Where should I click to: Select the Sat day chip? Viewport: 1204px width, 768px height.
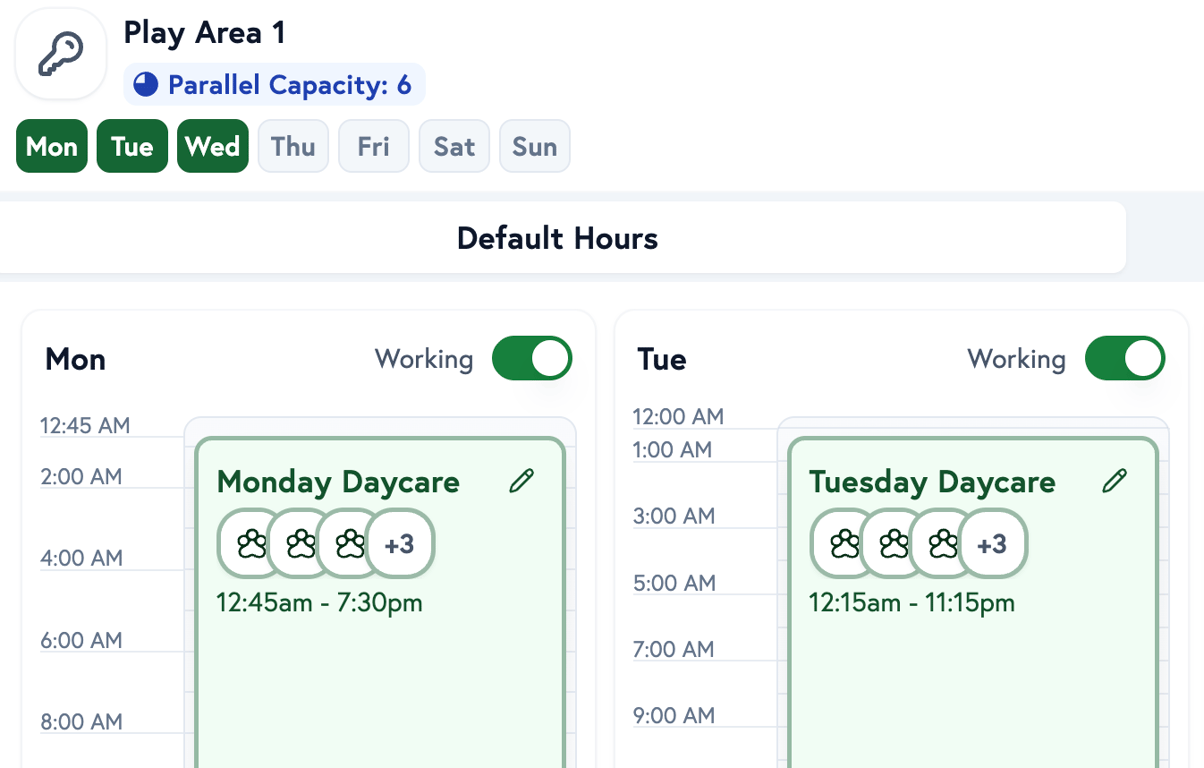tap(454, 147)
